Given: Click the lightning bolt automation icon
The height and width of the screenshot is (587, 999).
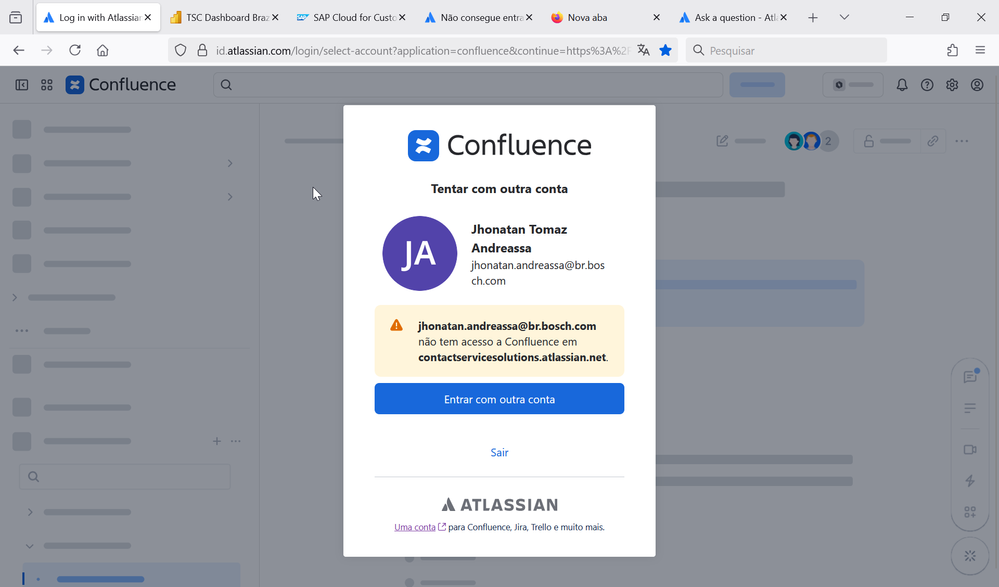Looking at the screenshot, I should tap(970, 481).
